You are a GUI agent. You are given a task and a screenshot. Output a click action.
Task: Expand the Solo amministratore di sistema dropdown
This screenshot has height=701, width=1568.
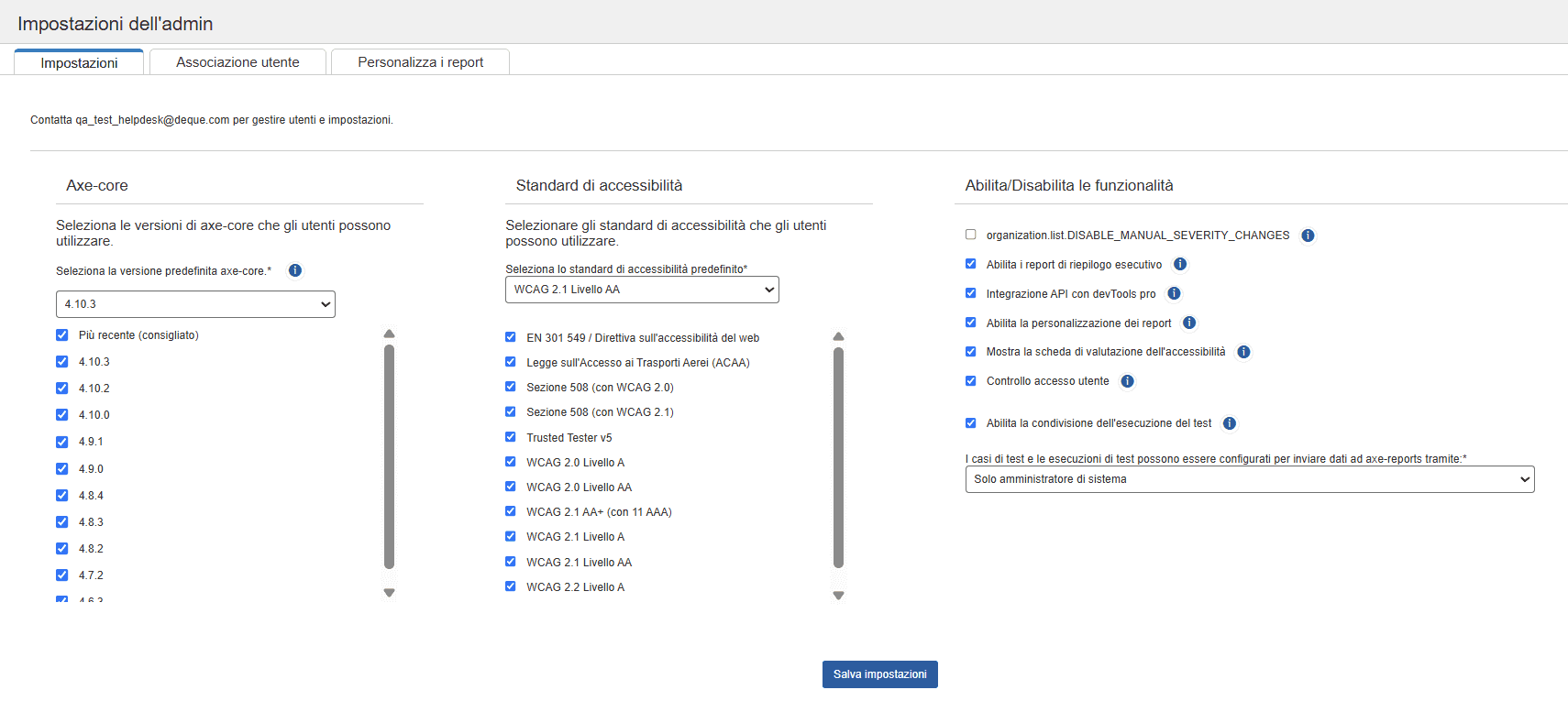[1249, 479]
